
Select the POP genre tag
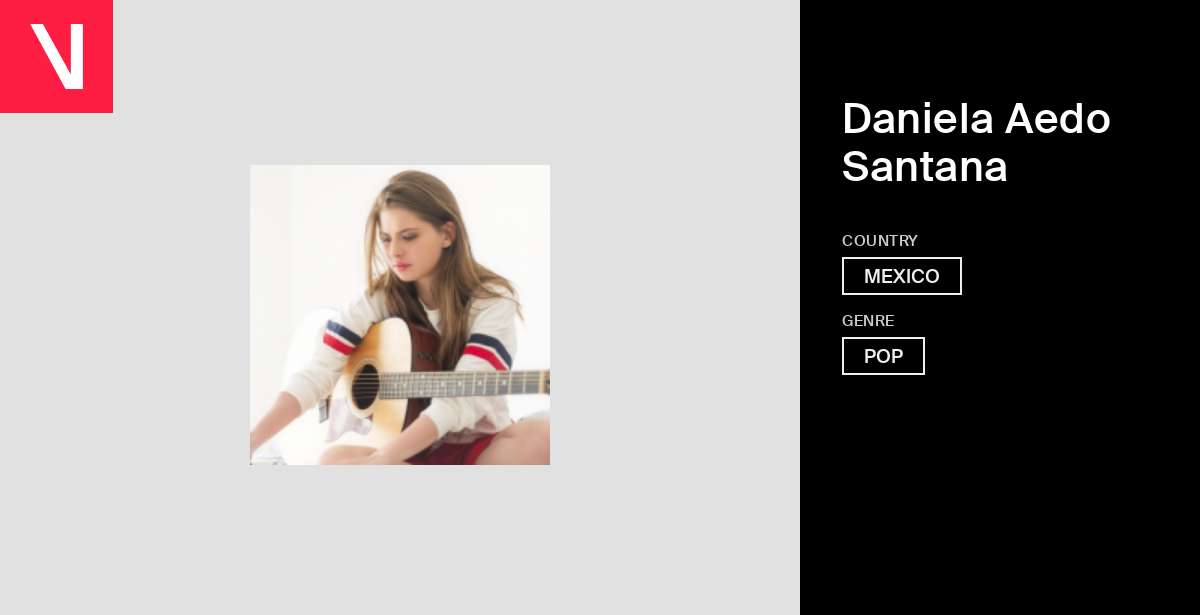pyautogui.click(x=883, y=356)
